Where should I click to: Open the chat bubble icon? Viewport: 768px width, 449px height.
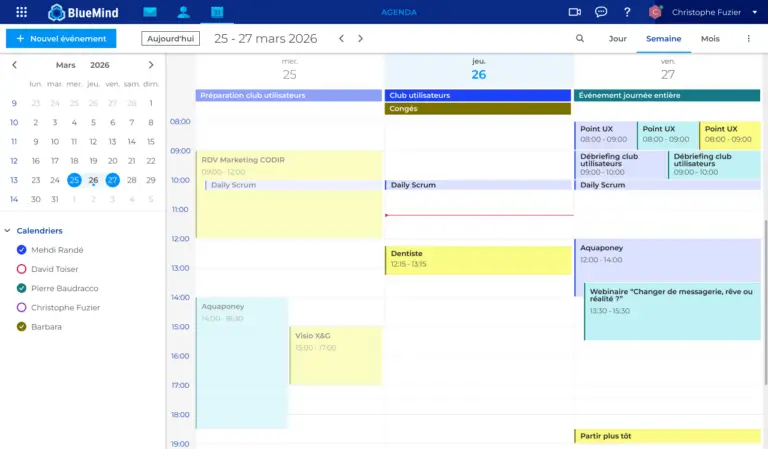coord(601,12)
